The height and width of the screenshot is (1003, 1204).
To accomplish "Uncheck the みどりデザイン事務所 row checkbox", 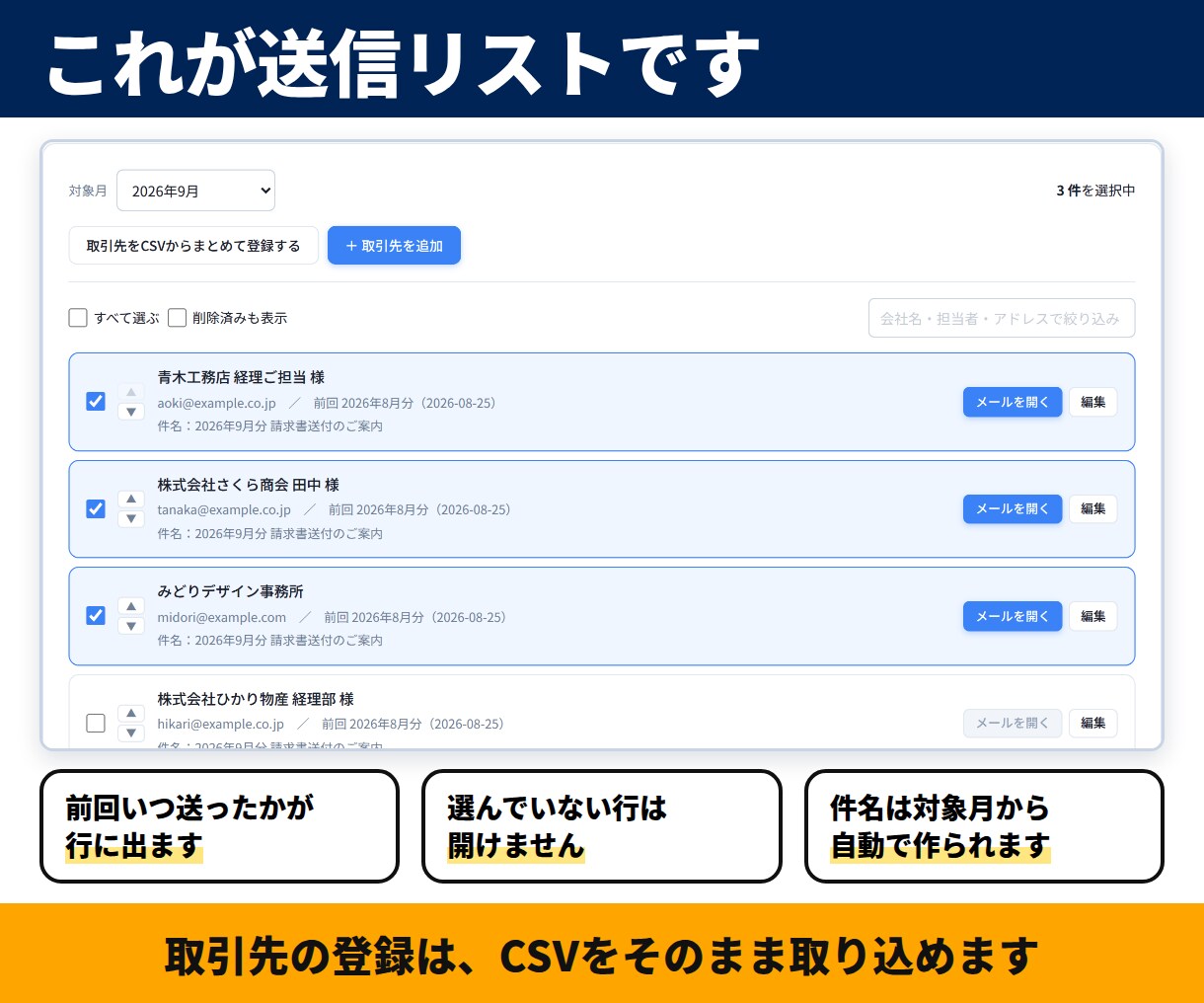I will click(x=96, y=616).
